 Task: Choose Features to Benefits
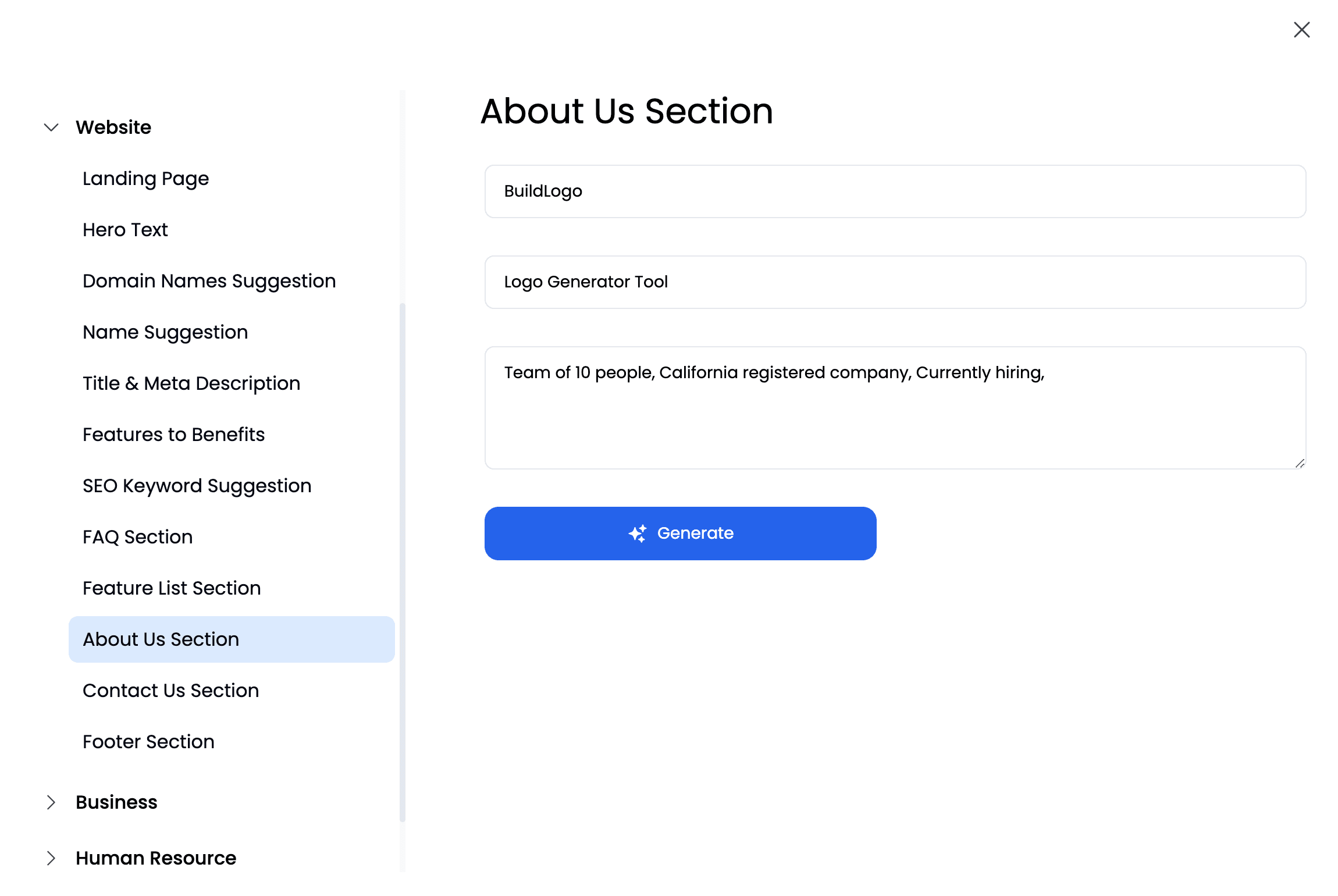pos(173,435)
